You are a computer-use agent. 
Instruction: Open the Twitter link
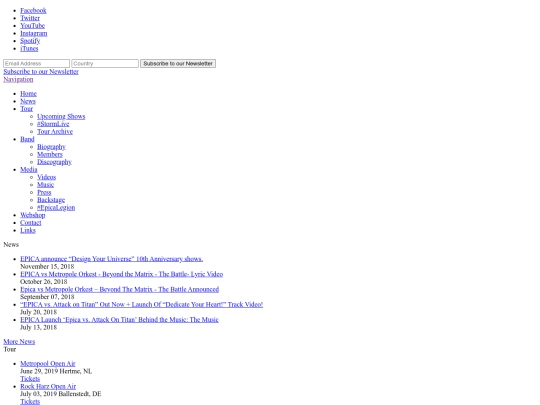(30, 18)
